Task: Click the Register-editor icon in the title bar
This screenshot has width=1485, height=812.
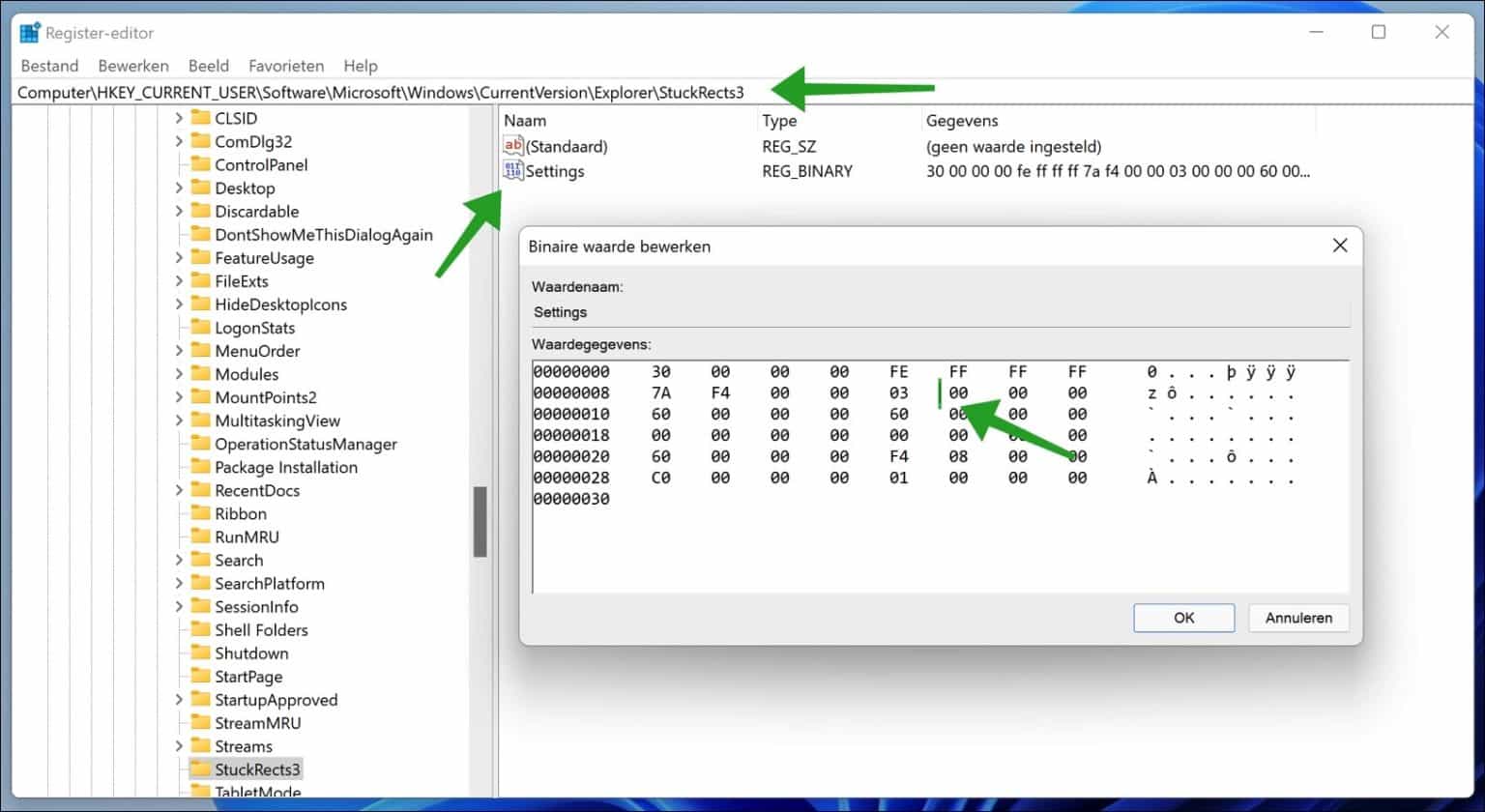Action: [28, 31]
